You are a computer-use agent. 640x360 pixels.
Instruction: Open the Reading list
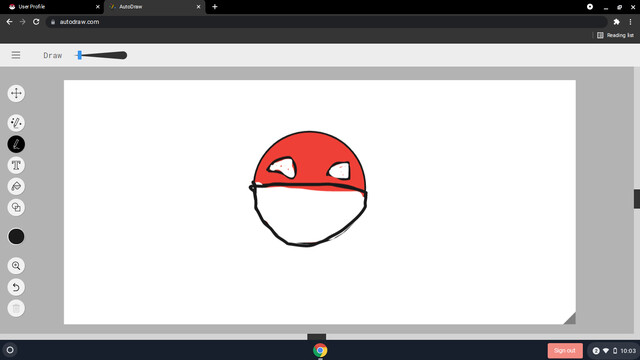tap(615, 36)
